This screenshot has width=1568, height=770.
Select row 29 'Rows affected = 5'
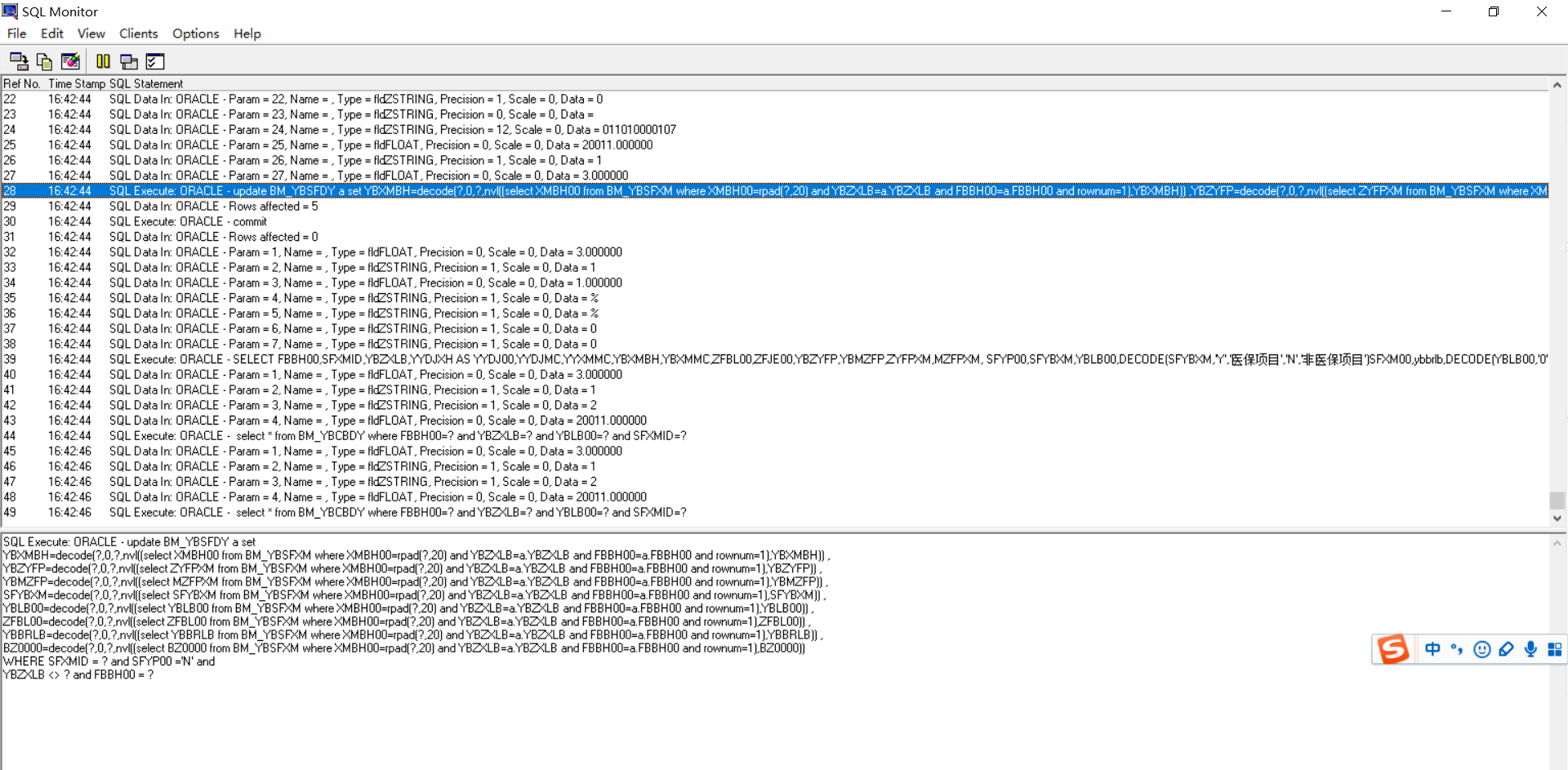click(775, 207)
